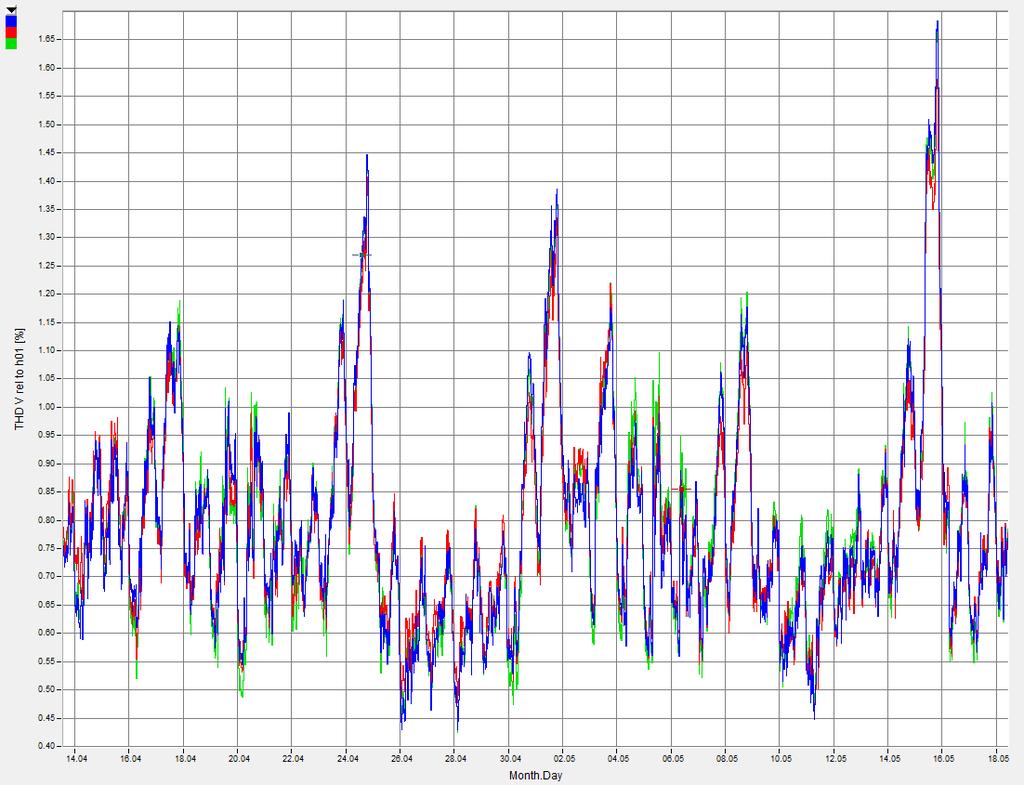Screen dimensions: 1024x785
Task: Click the '02.05' x-axis date label
Action: click(564, 759)
